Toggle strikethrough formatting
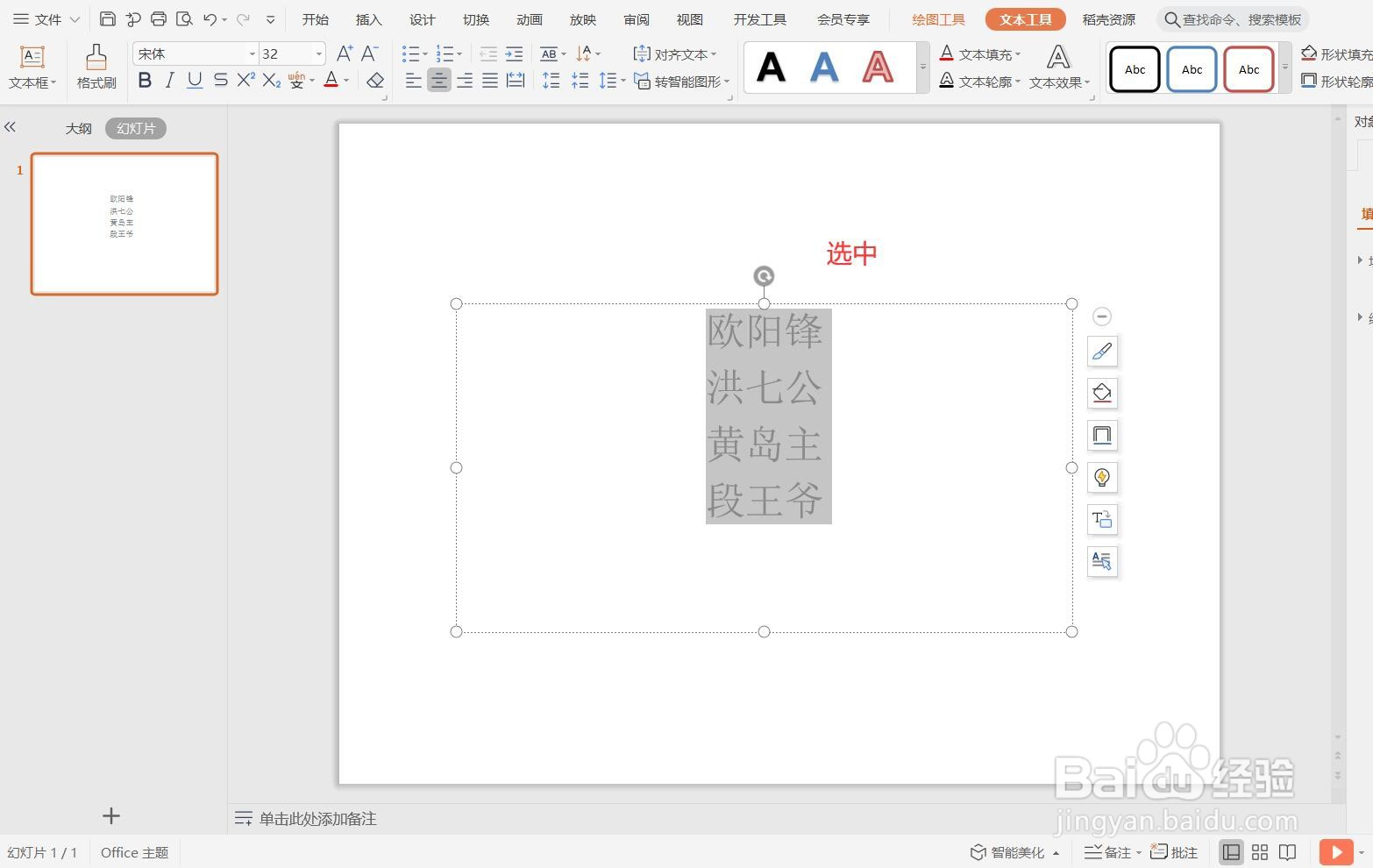This screenshot has width=1373, height=868. (220, 81)
